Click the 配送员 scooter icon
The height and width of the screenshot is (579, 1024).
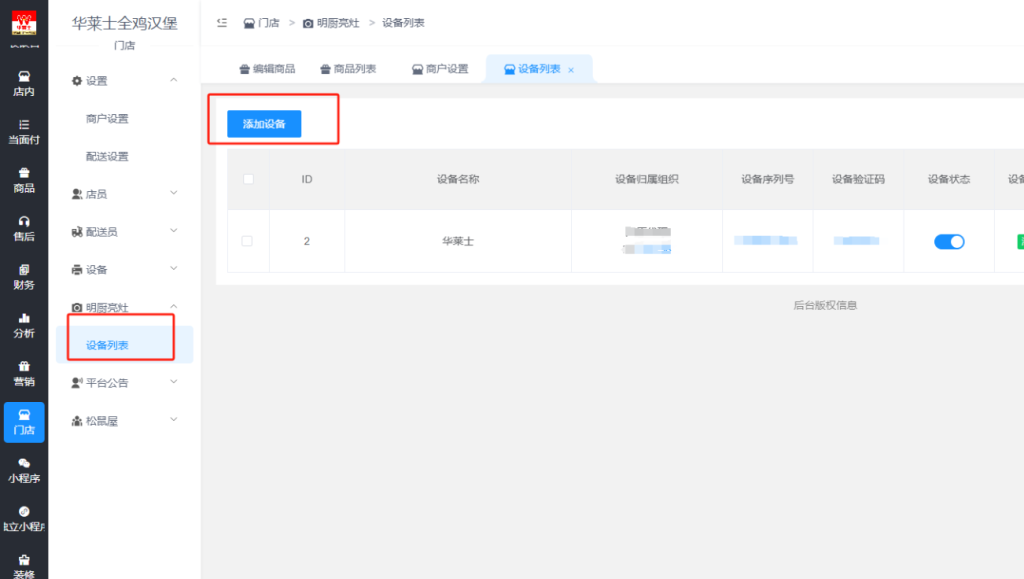click(x=76, y=232)
